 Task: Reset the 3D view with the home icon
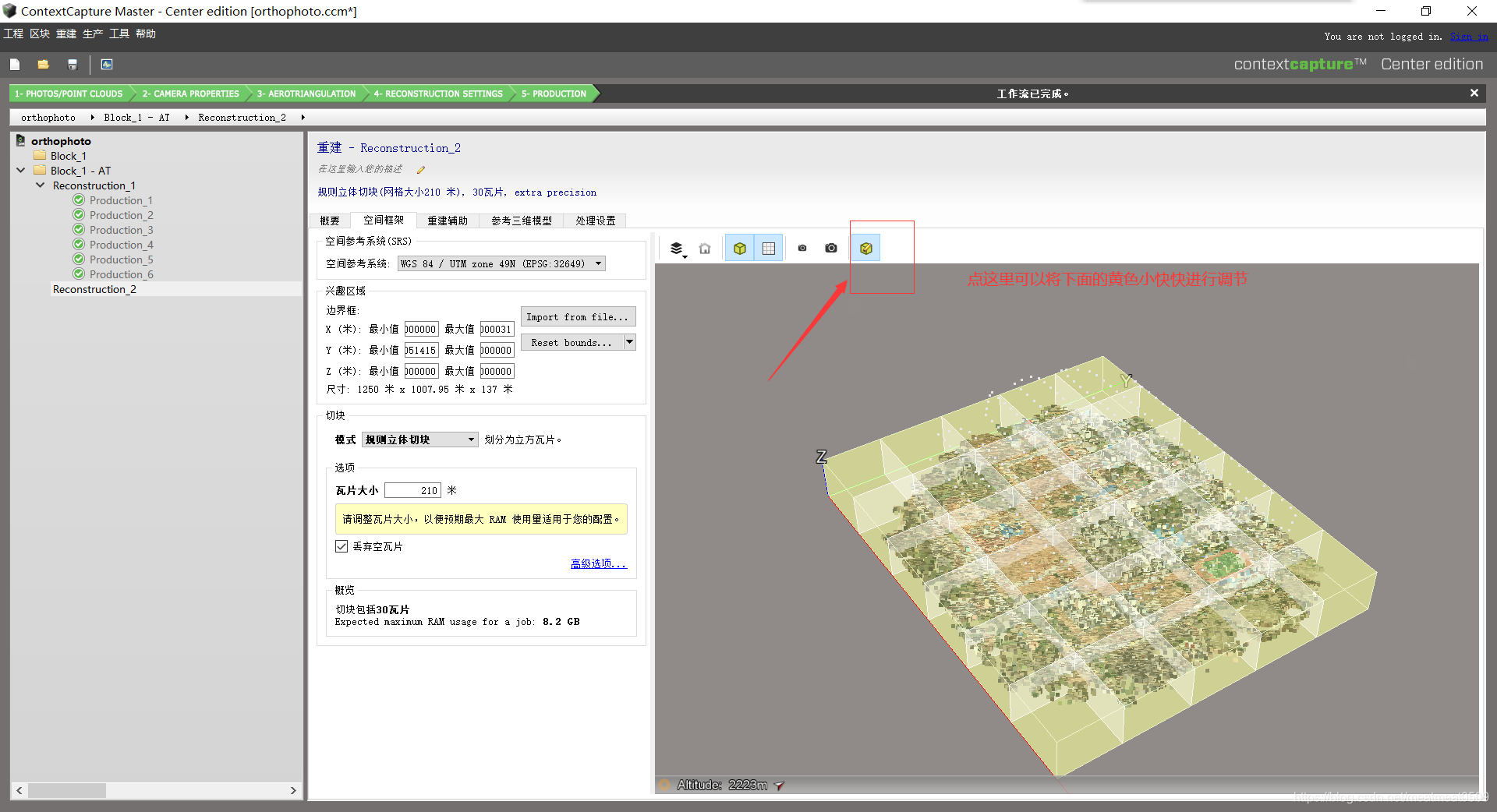[x=705, y=249]
